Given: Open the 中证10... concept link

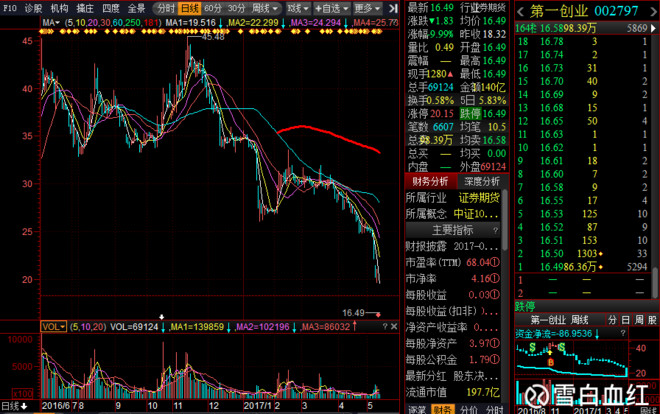Looking at the screenshot, I should pos(476,214).
